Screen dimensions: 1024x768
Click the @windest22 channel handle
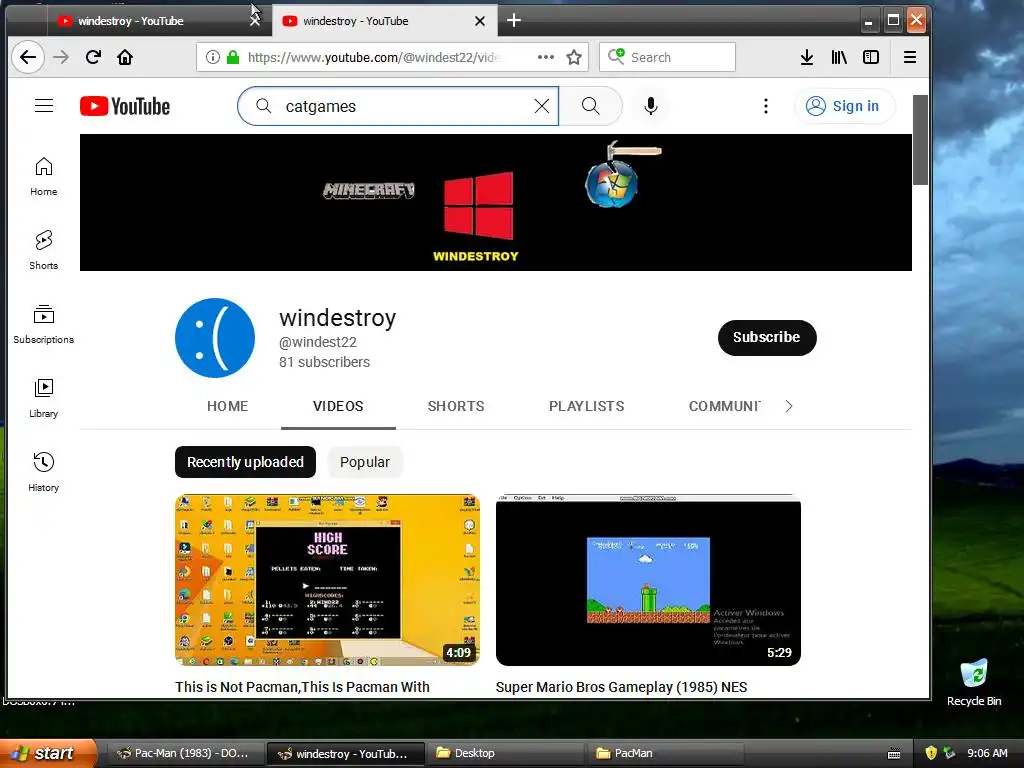click(318, 342)
